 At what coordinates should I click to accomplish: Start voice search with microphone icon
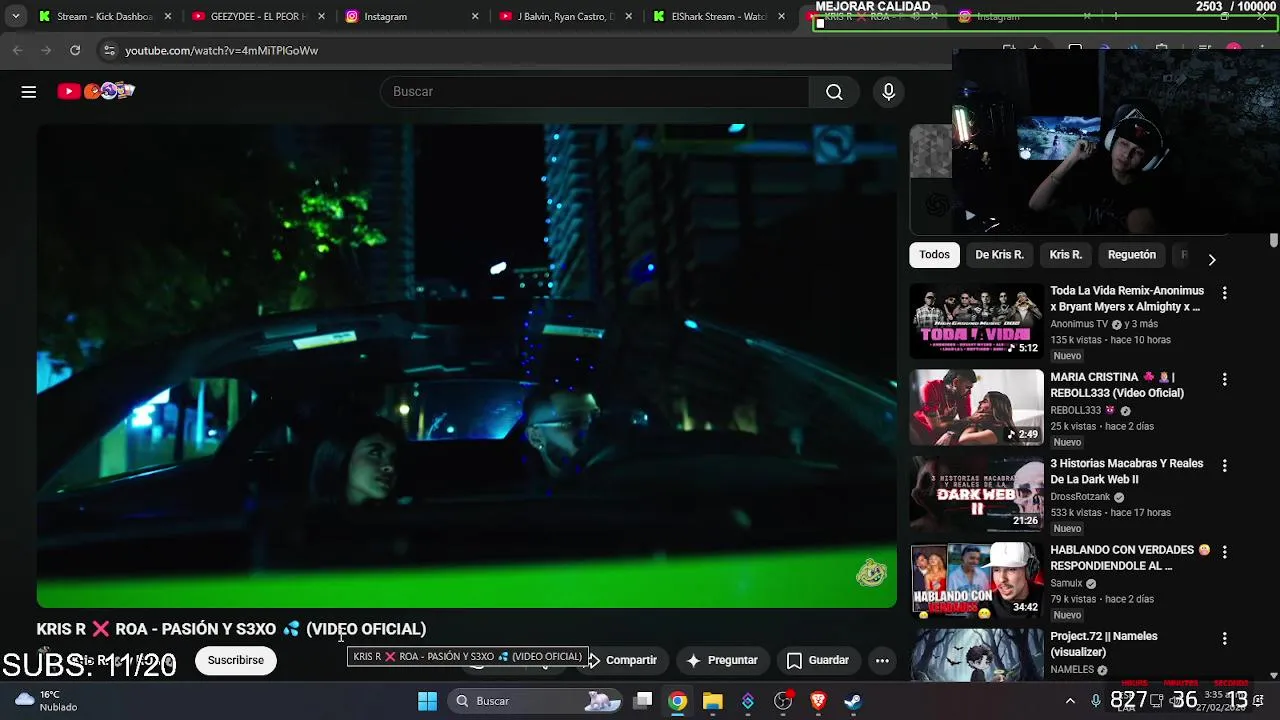(x=888, y=92)
